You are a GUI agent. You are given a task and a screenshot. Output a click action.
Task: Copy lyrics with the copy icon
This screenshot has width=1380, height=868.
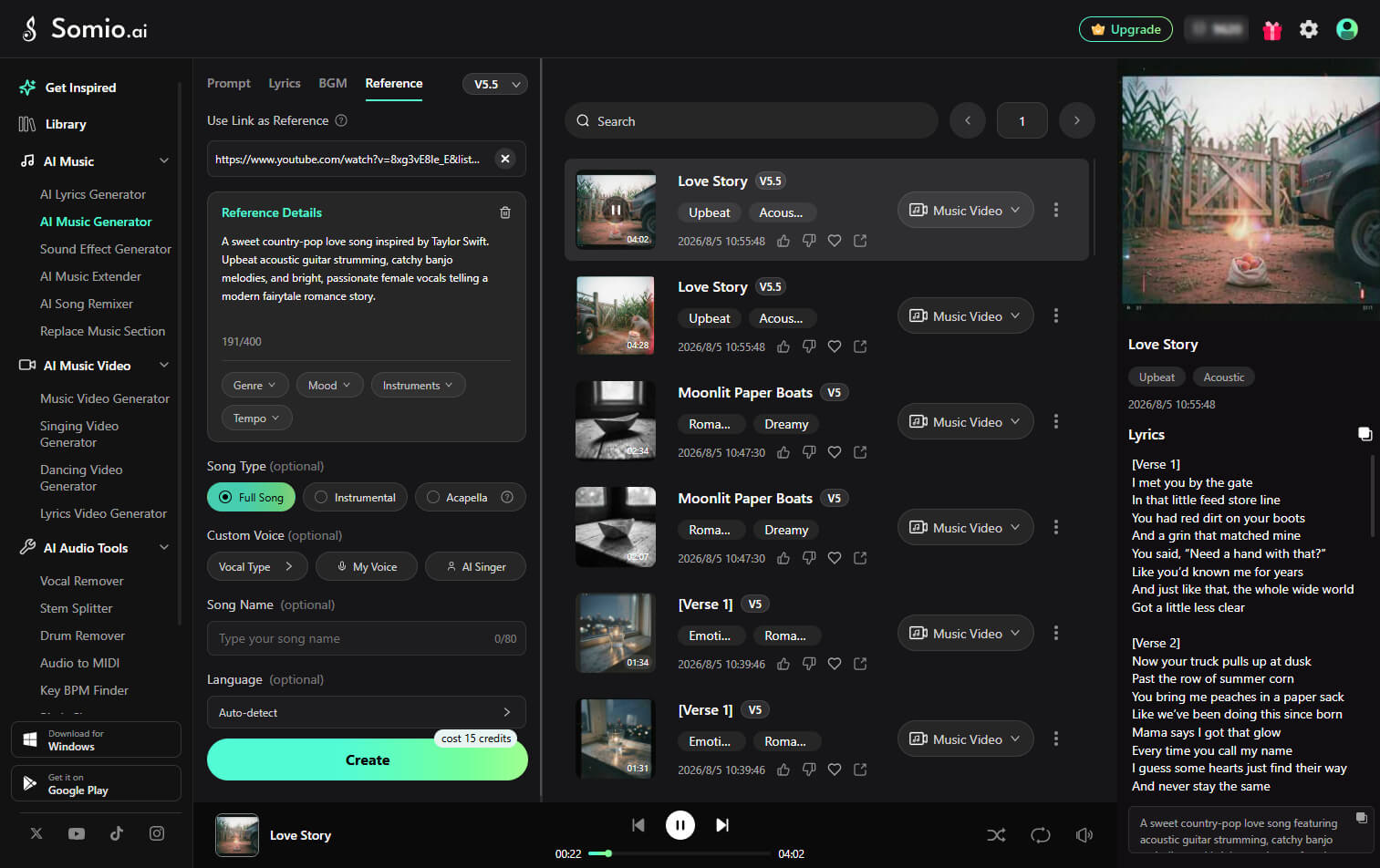(1364, 434)
